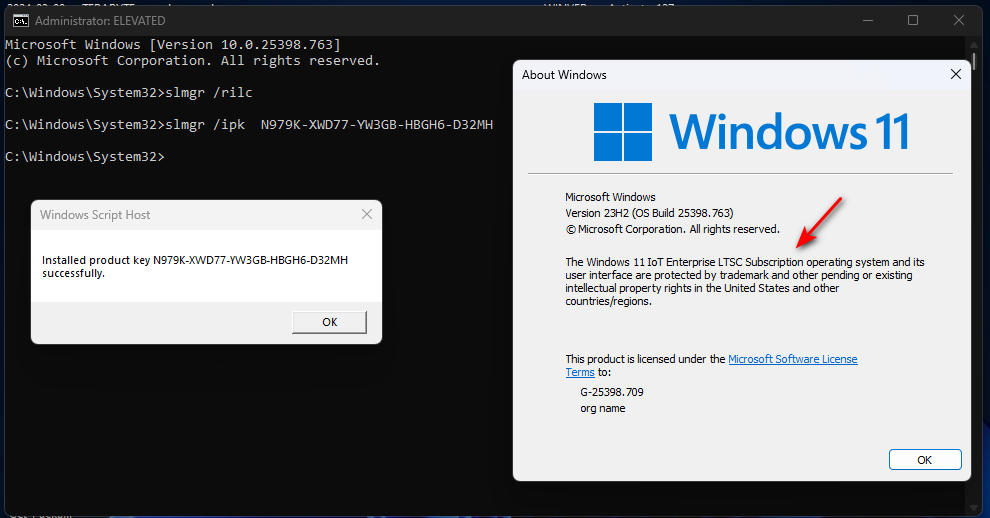
Task: Close the About Windows dialog
Action: [x=956, y=75]
